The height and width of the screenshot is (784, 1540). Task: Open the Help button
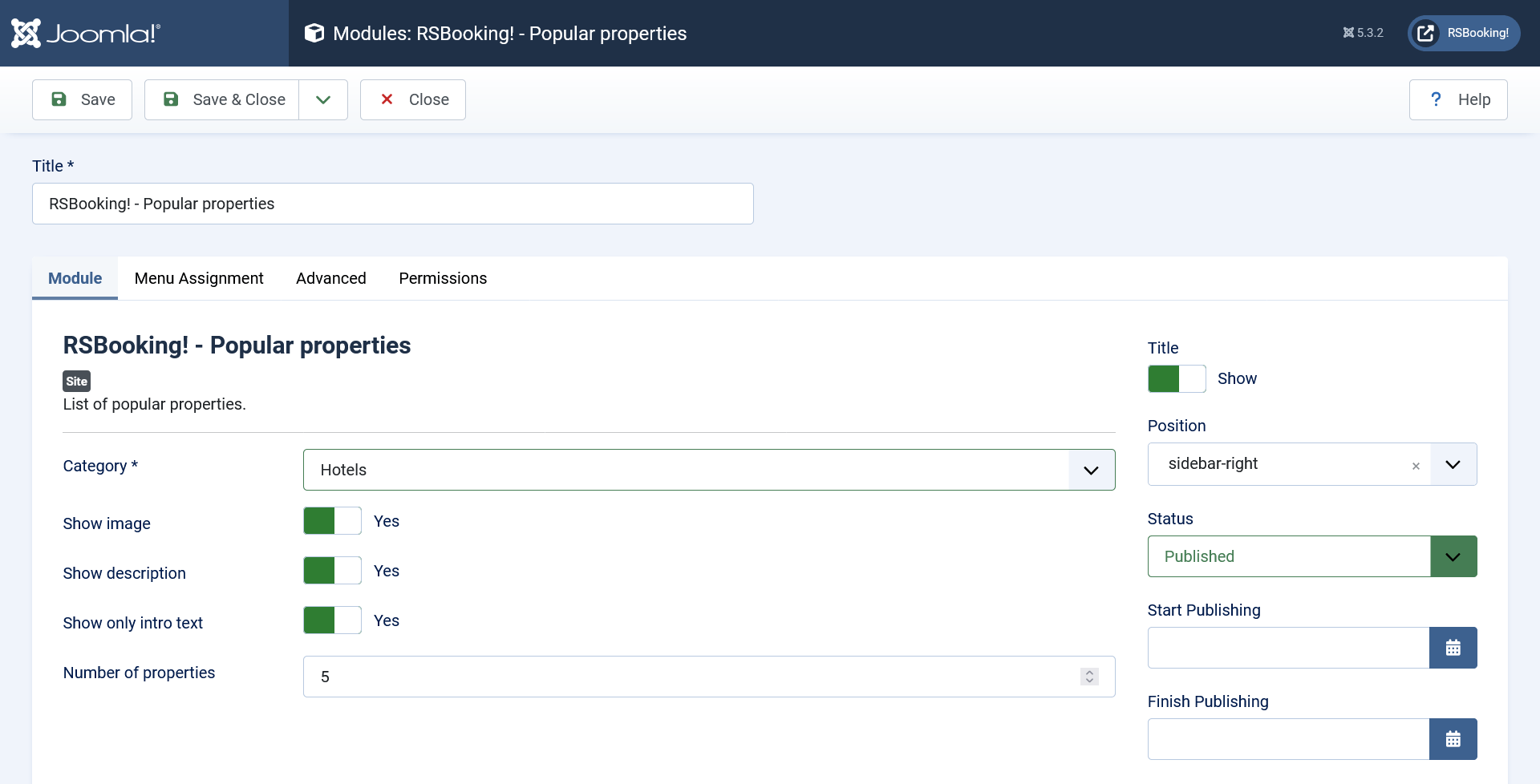[x=1458, y=99]
